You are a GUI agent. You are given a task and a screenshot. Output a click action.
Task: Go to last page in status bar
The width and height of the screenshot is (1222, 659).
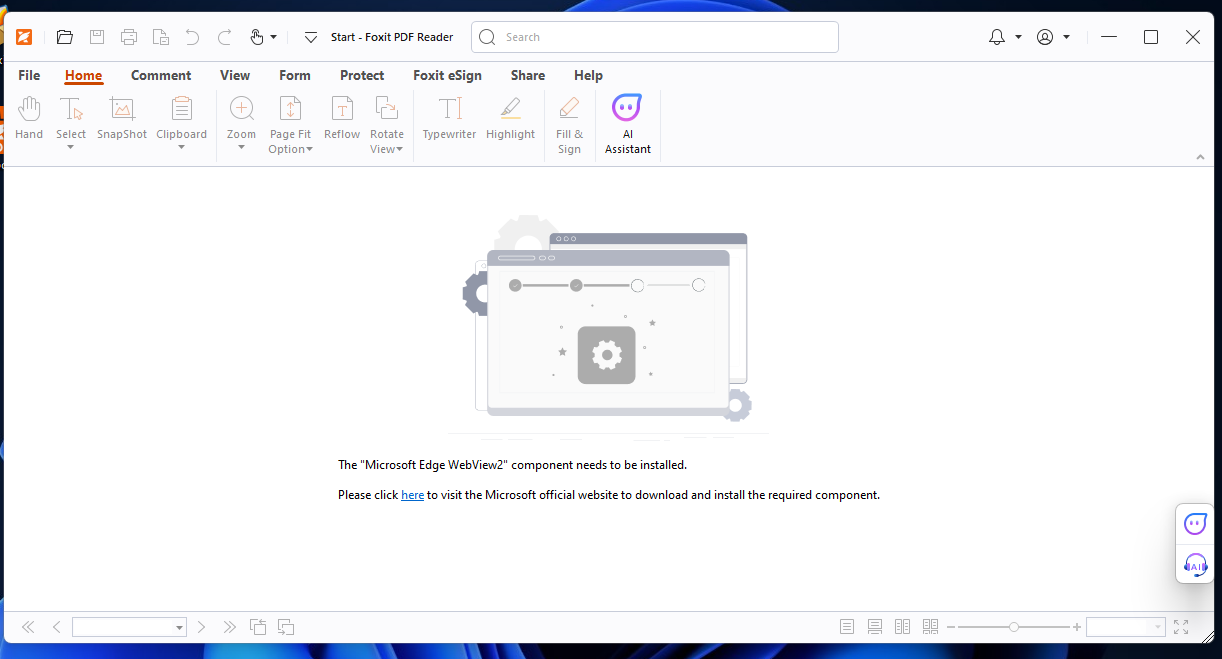(x=230, y=627)
